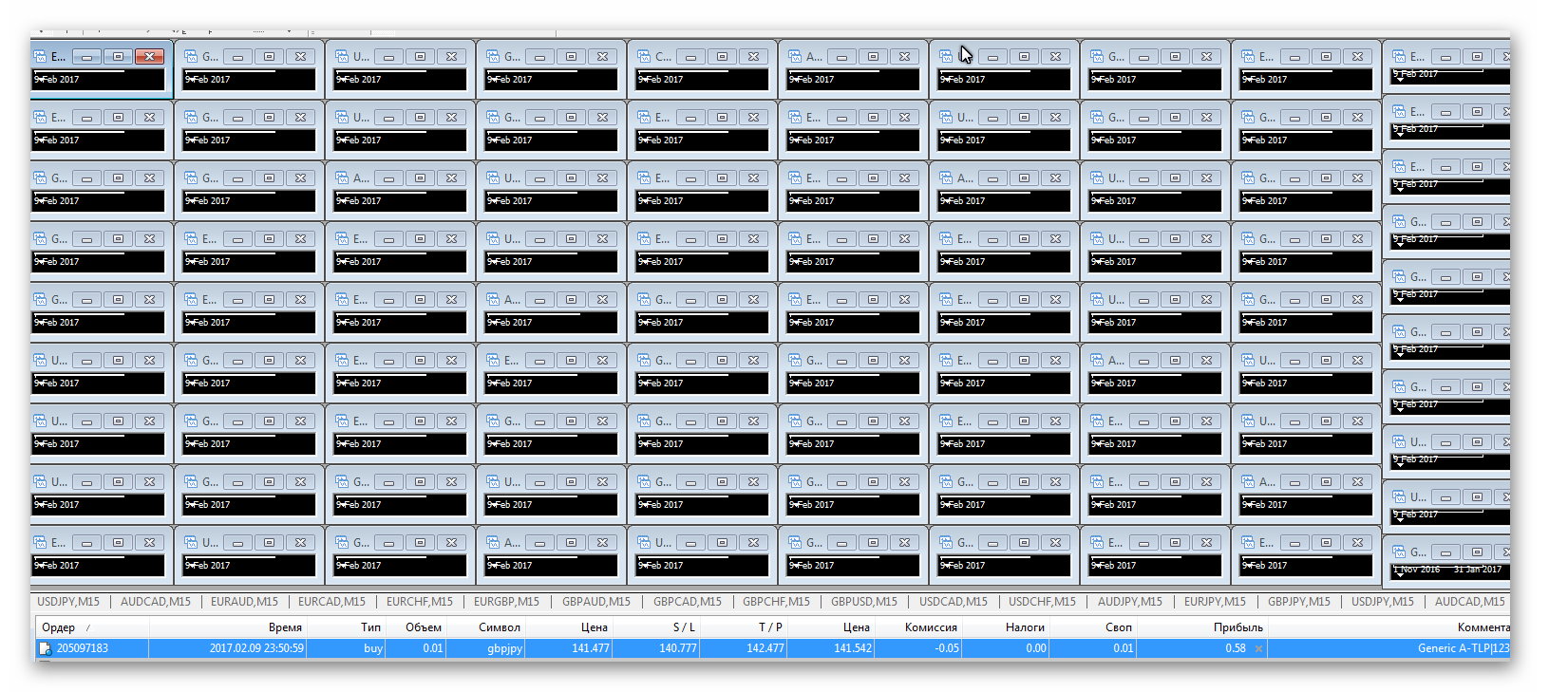The height and width of the screenshot is (692, 1568).
Task: Open the AUDJPY,M15 chart tab
Action: [1129, 602]
